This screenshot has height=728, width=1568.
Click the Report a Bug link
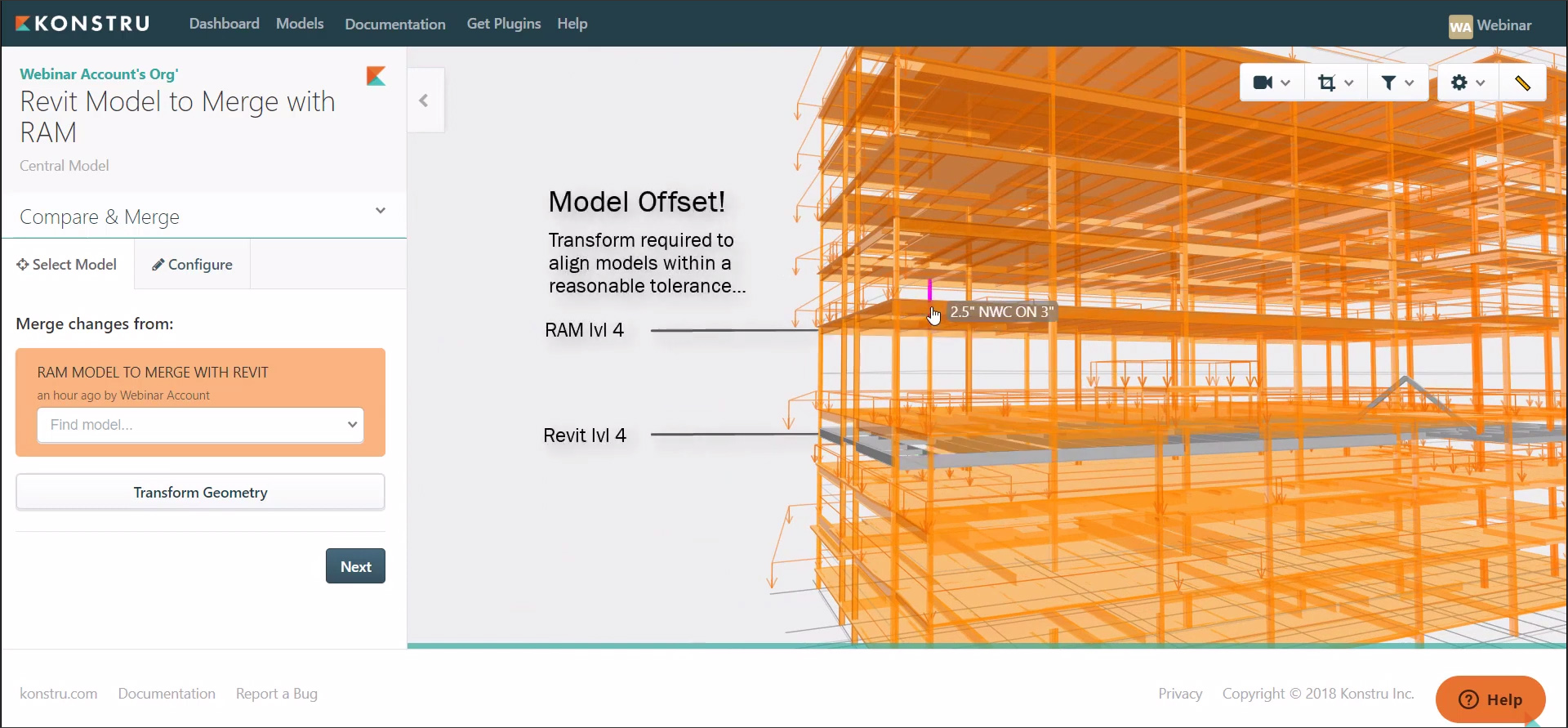click(277, 694)
